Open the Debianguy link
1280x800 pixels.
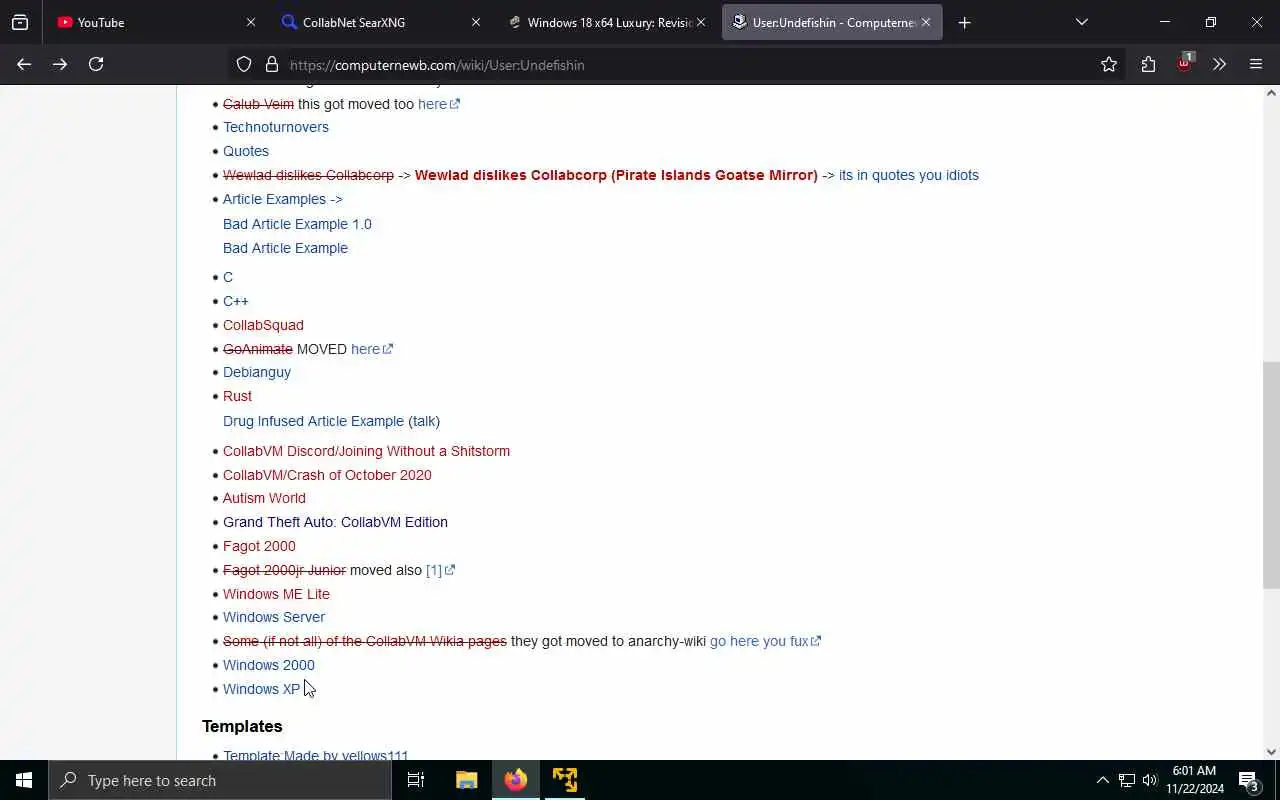tap(257, 372)
